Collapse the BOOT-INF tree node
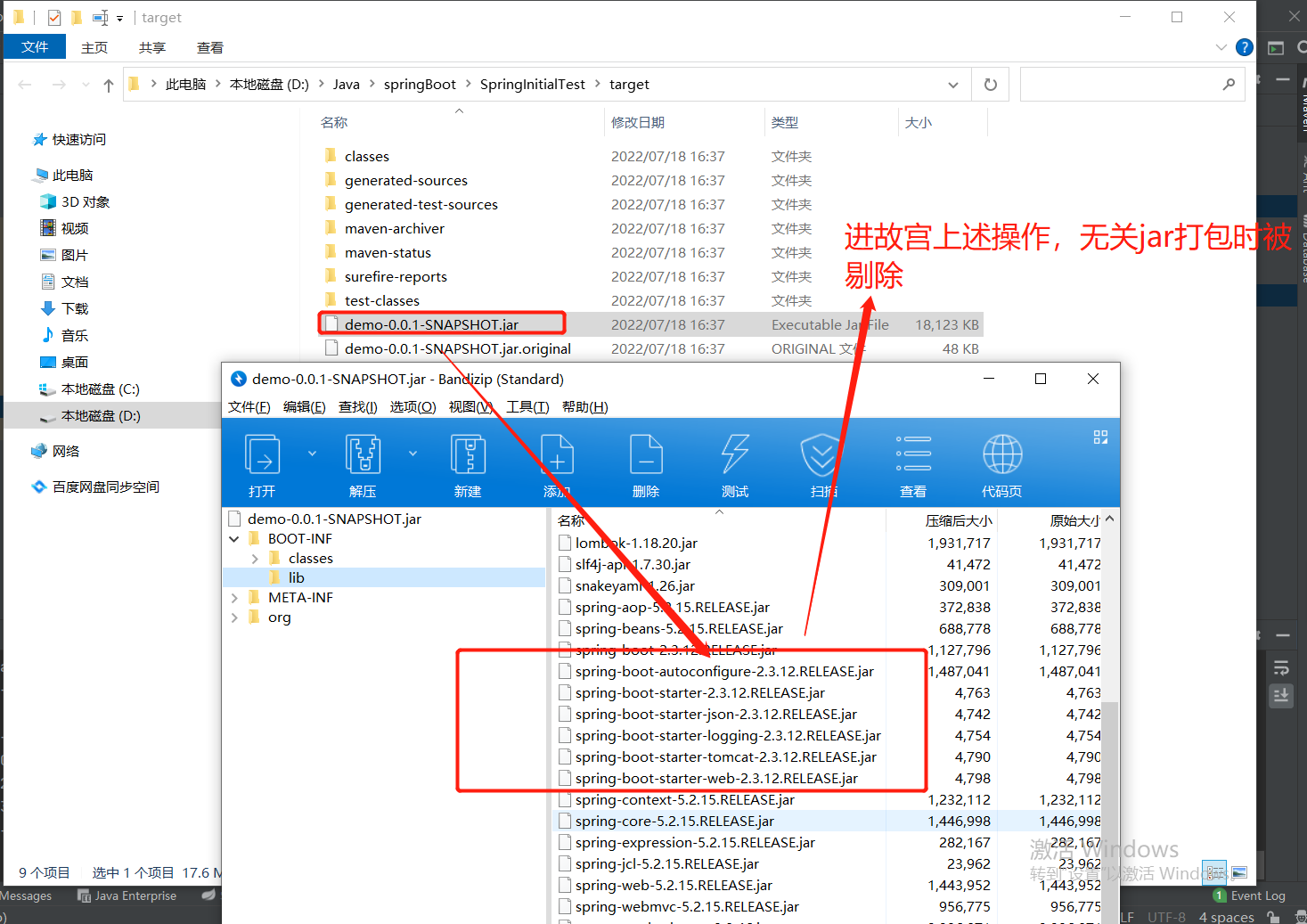 234,539
